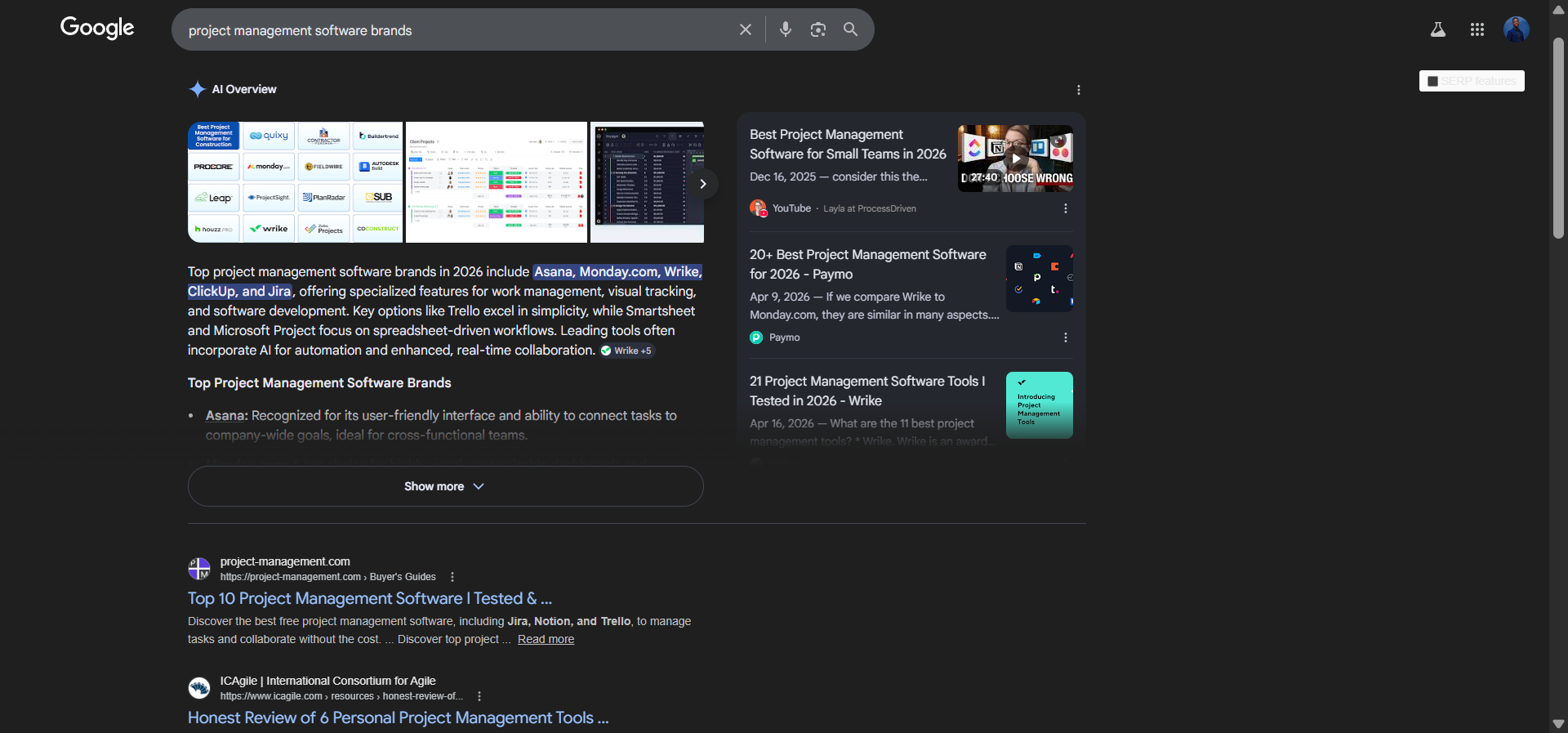Open search by image (Lens) icon
The width and height of the screenshot is (1568, 733).
pos(818,29)
